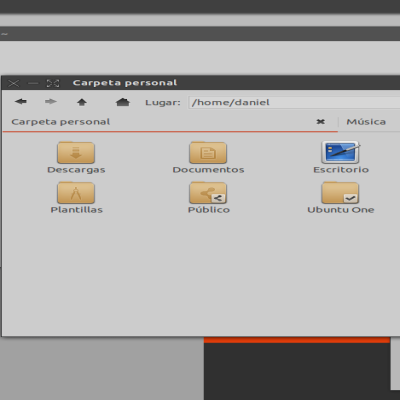Screen dimensions: 400x400
Task: Maximize the Carpeta personal window
Action: click(53, 83)
